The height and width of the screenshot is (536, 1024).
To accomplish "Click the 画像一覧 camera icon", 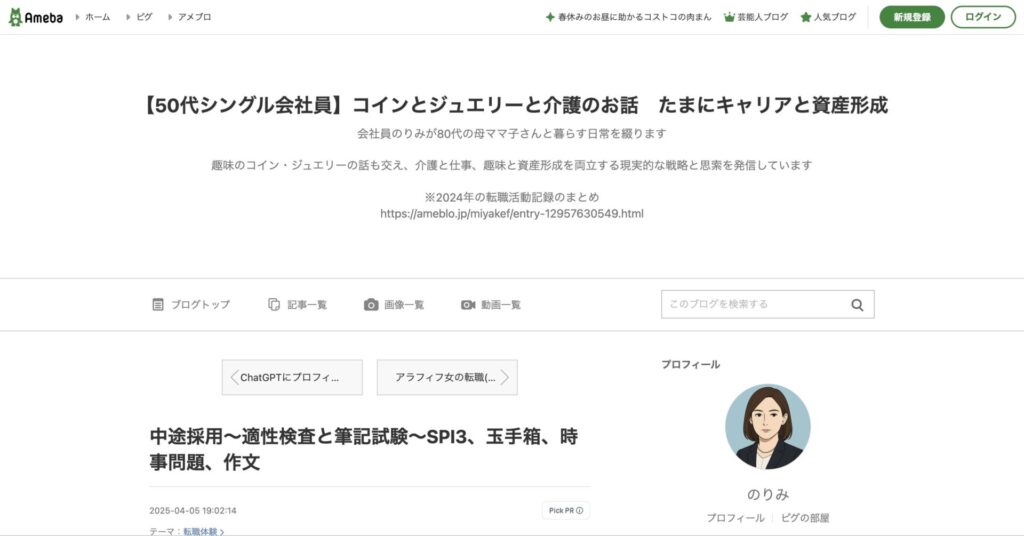I will 371,305.
